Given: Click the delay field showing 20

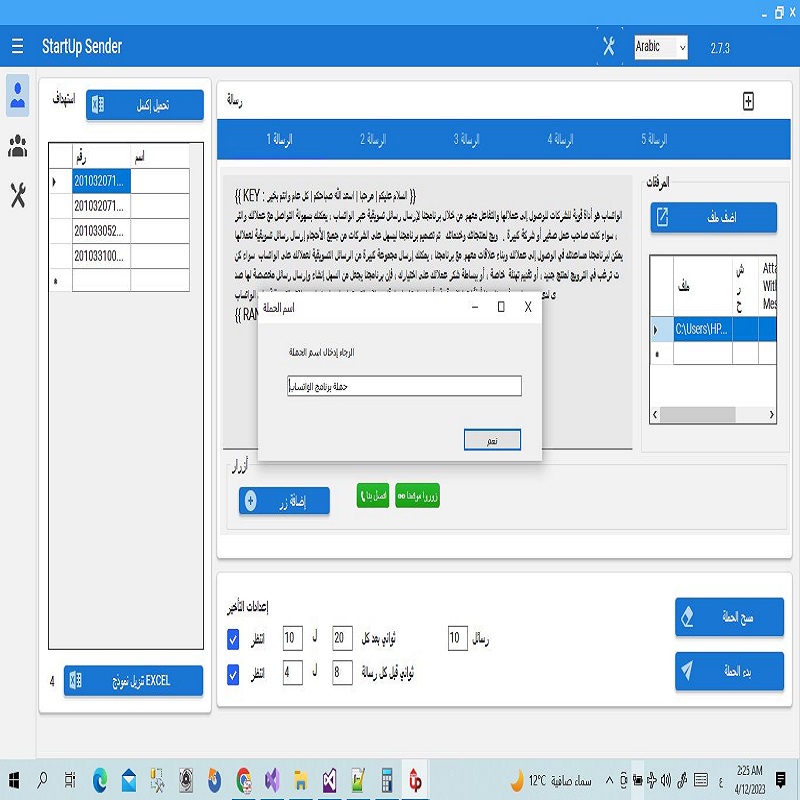Looking at the screenshot, I should pyautogui.click(x=342, y=638).
